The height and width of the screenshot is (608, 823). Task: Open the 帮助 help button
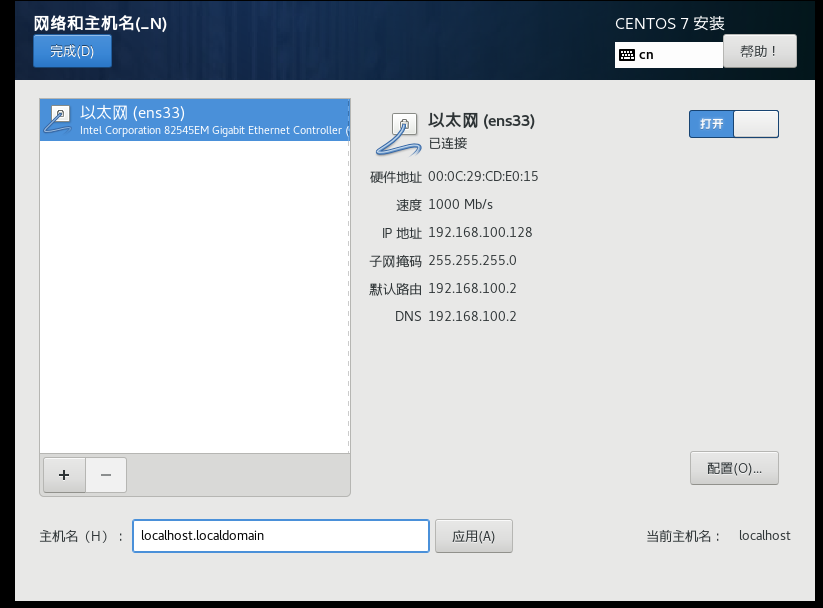click(x=759, y=51)
